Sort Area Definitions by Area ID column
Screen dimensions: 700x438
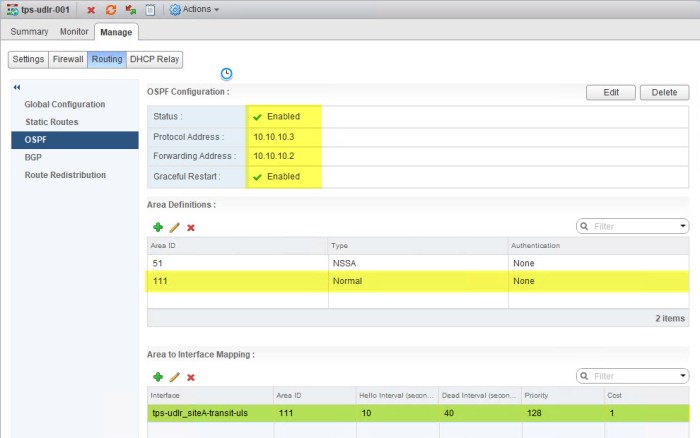tap(238, 246)
